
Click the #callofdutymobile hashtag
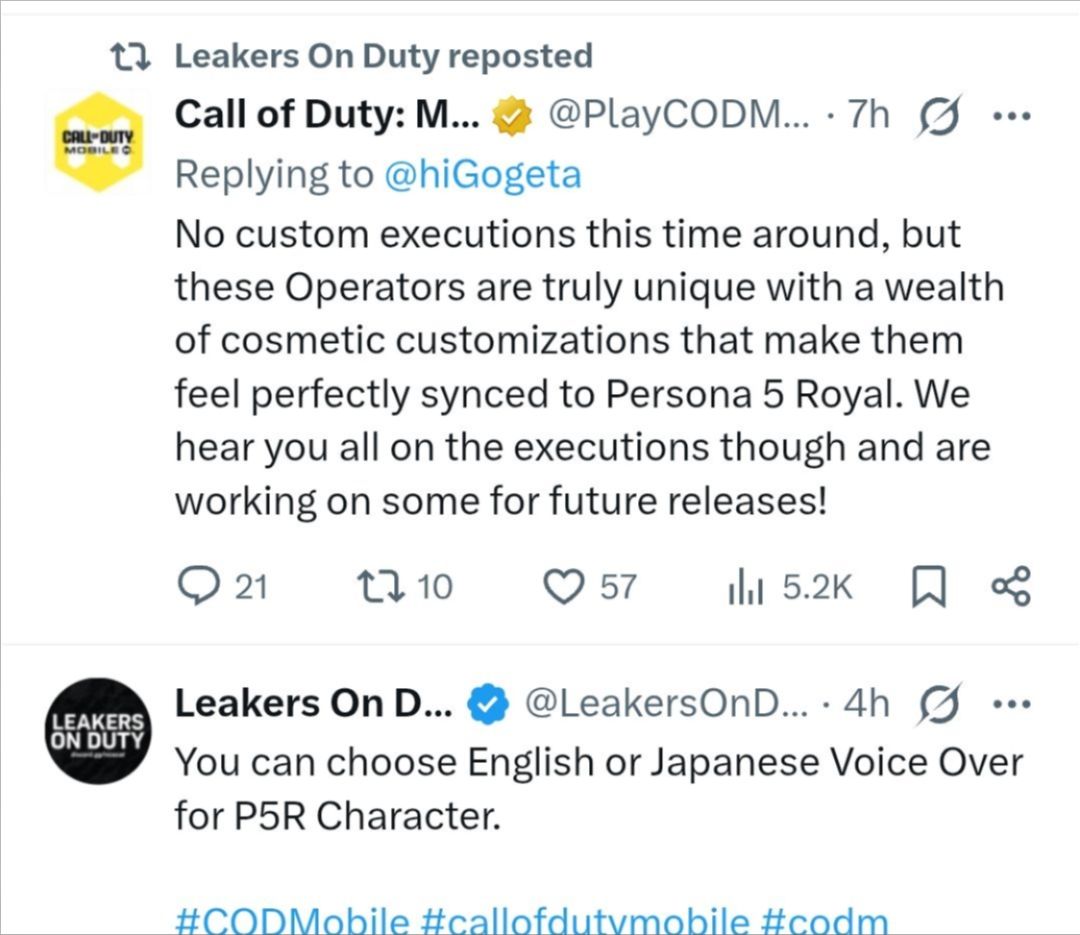click(x=584, y=921)
